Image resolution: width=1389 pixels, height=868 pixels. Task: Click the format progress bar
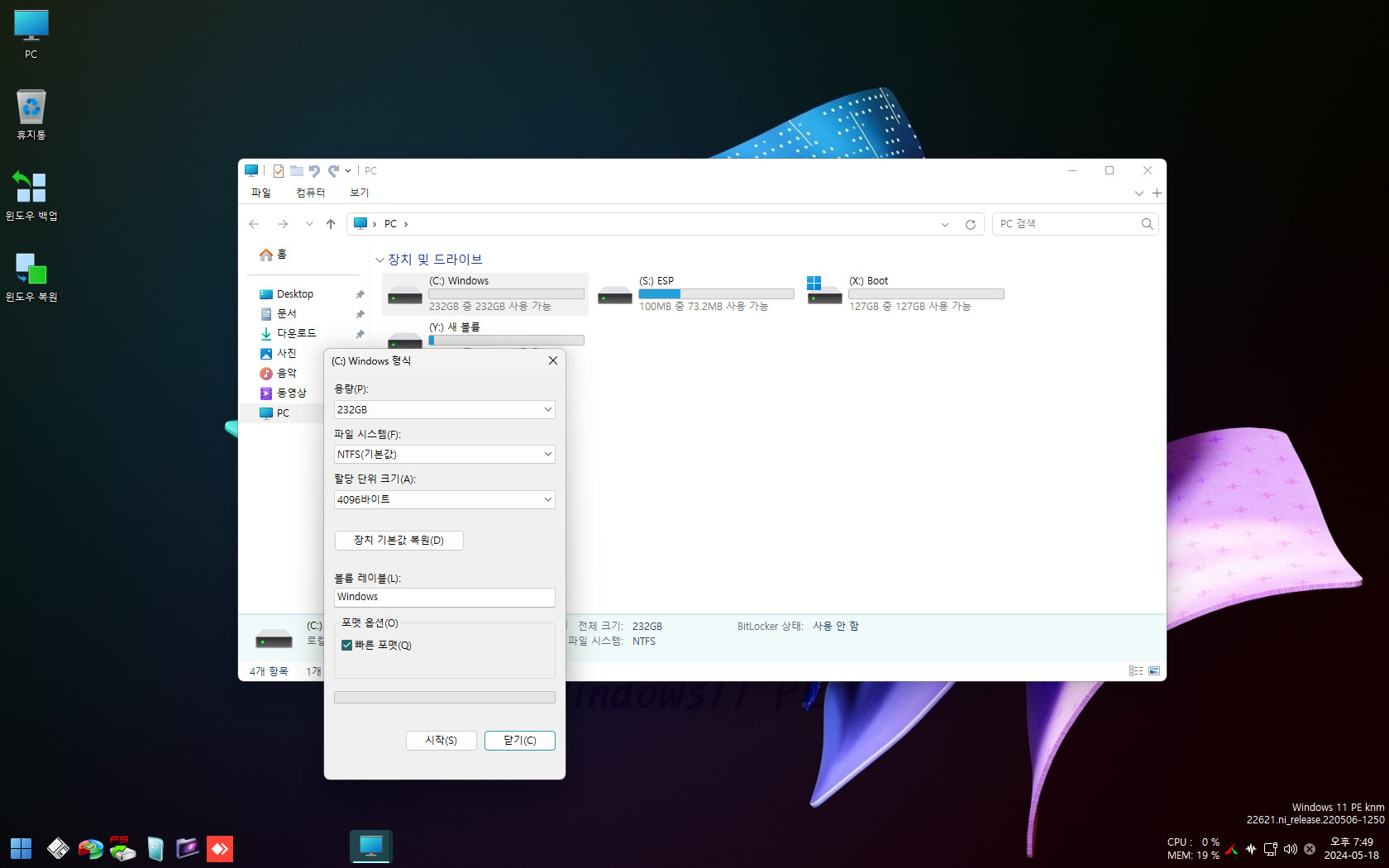tap(444, 698)
